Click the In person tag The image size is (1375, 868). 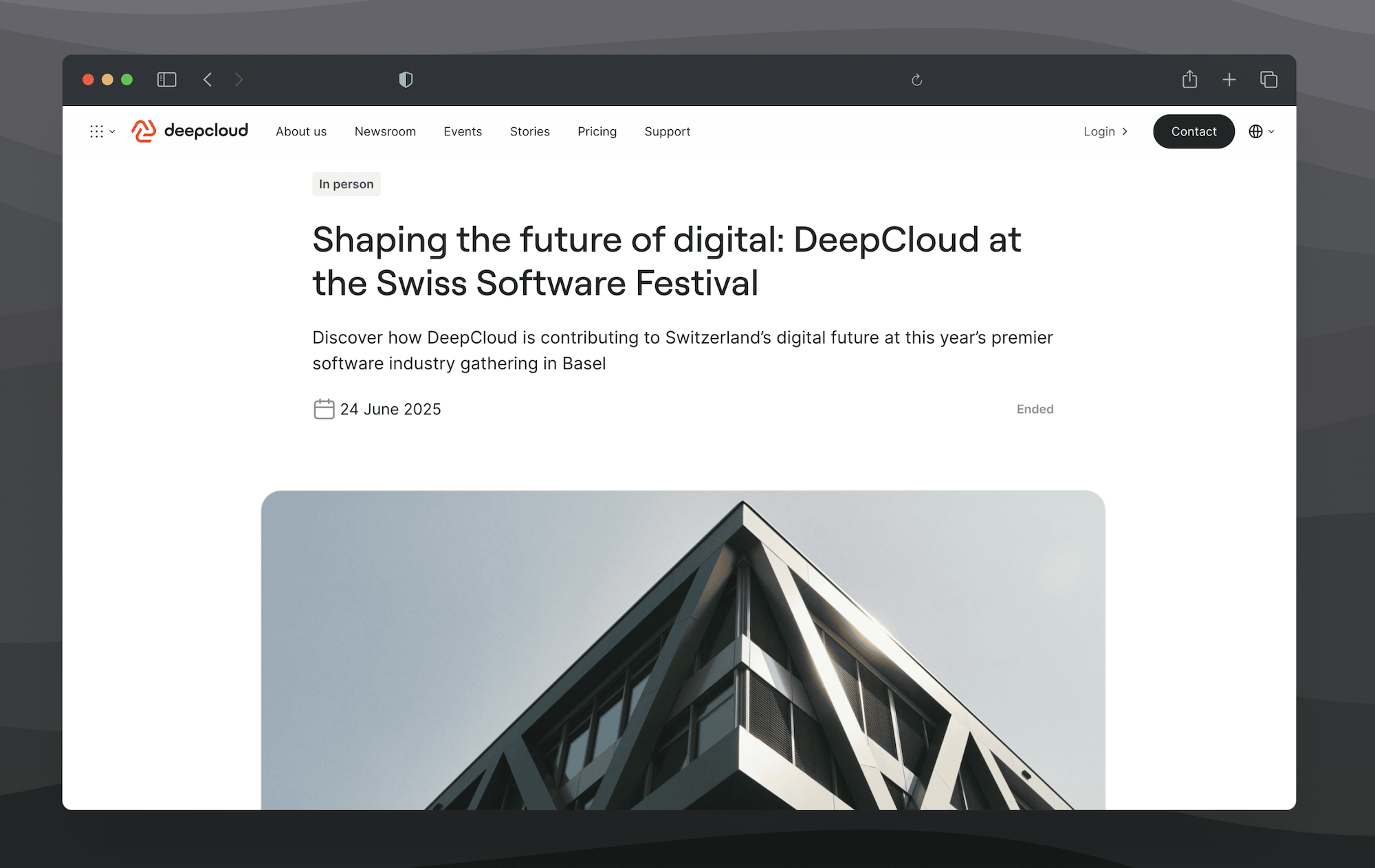pos(346,184)
